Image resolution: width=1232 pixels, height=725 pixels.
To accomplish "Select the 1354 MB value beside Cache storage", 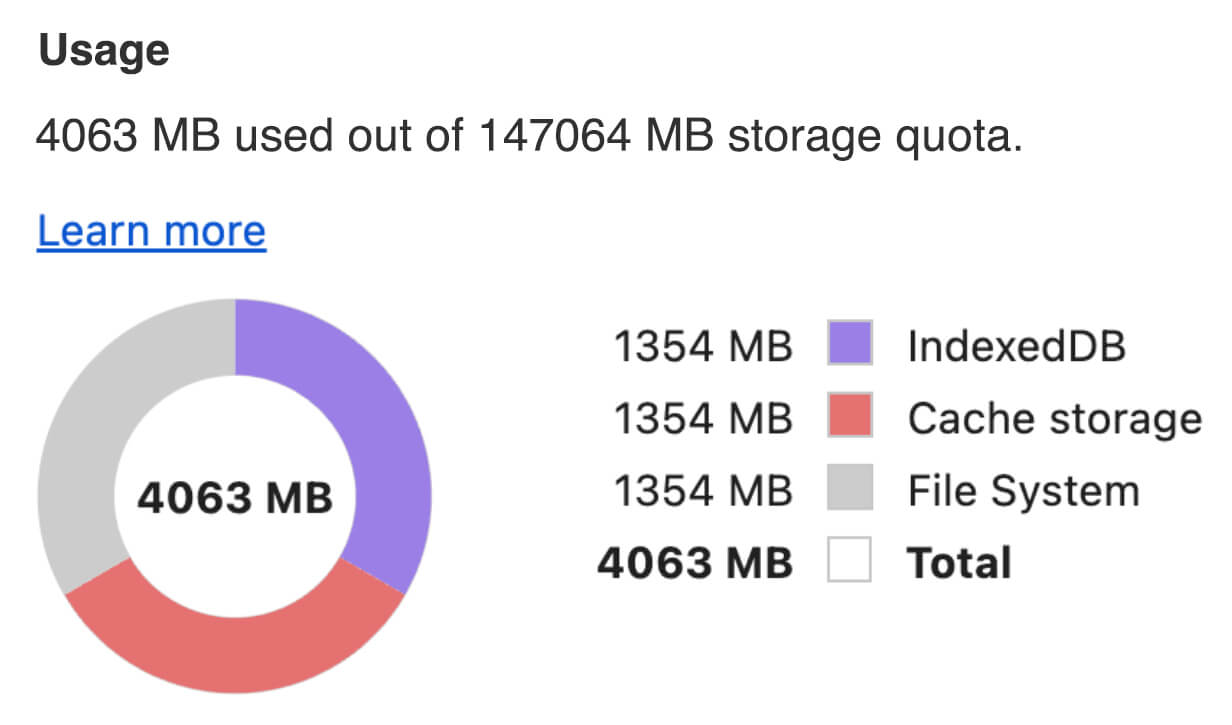I will 702,418.
